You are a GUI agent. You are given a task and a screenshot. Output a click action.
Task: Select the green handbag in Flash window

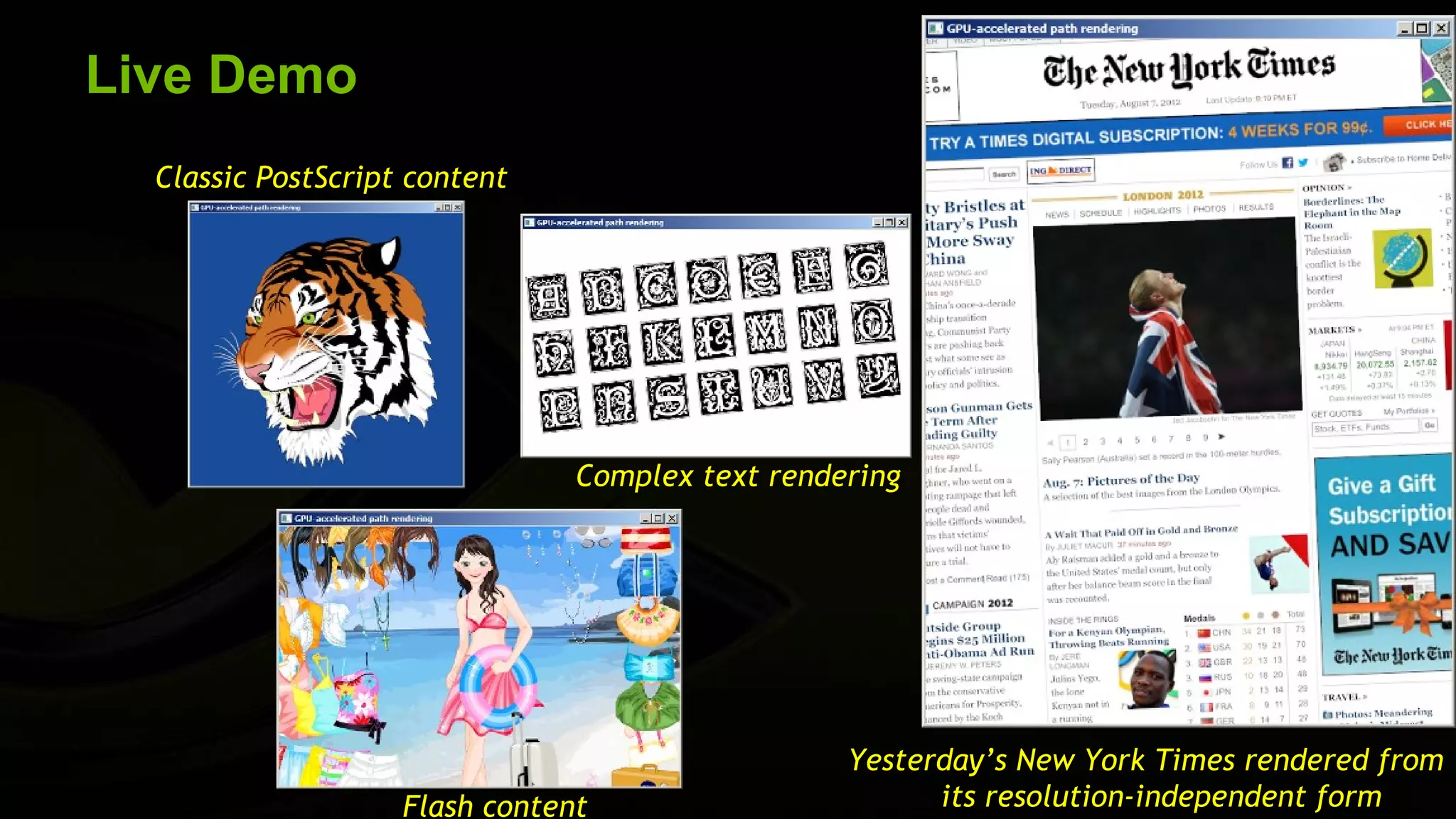(x=648, y=707)
